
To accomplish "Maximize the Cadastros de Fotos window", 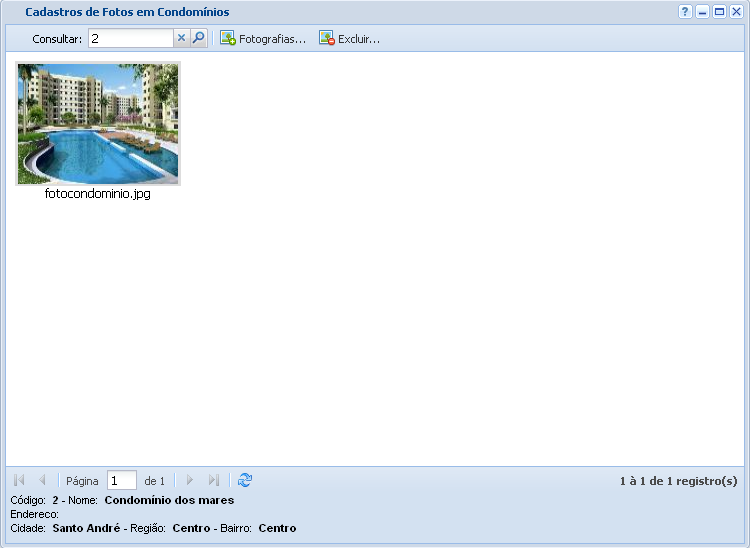I will point(719,12).
